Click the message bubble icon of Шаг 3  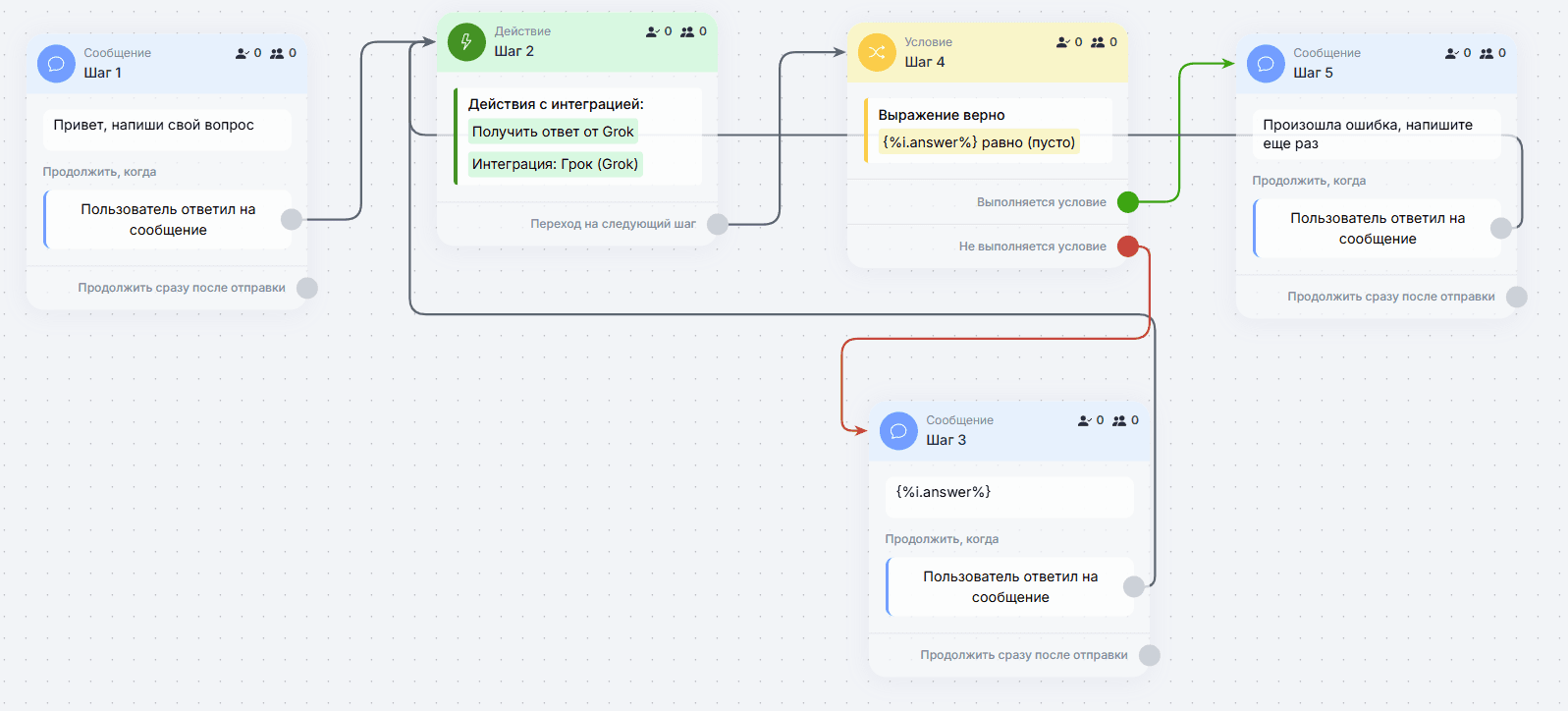click(898, 431)
